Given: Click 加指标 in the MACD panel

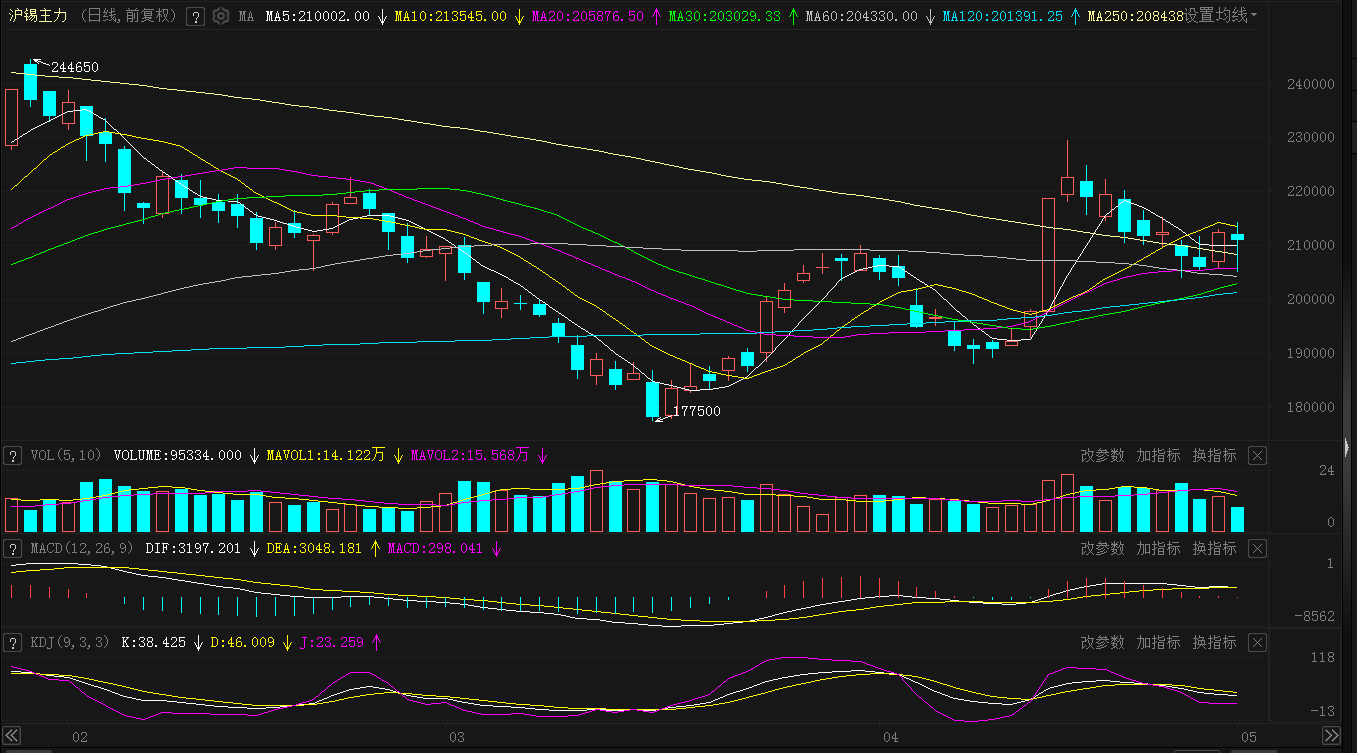Looking at the screenshot, I should click(x=1158, y=549).
